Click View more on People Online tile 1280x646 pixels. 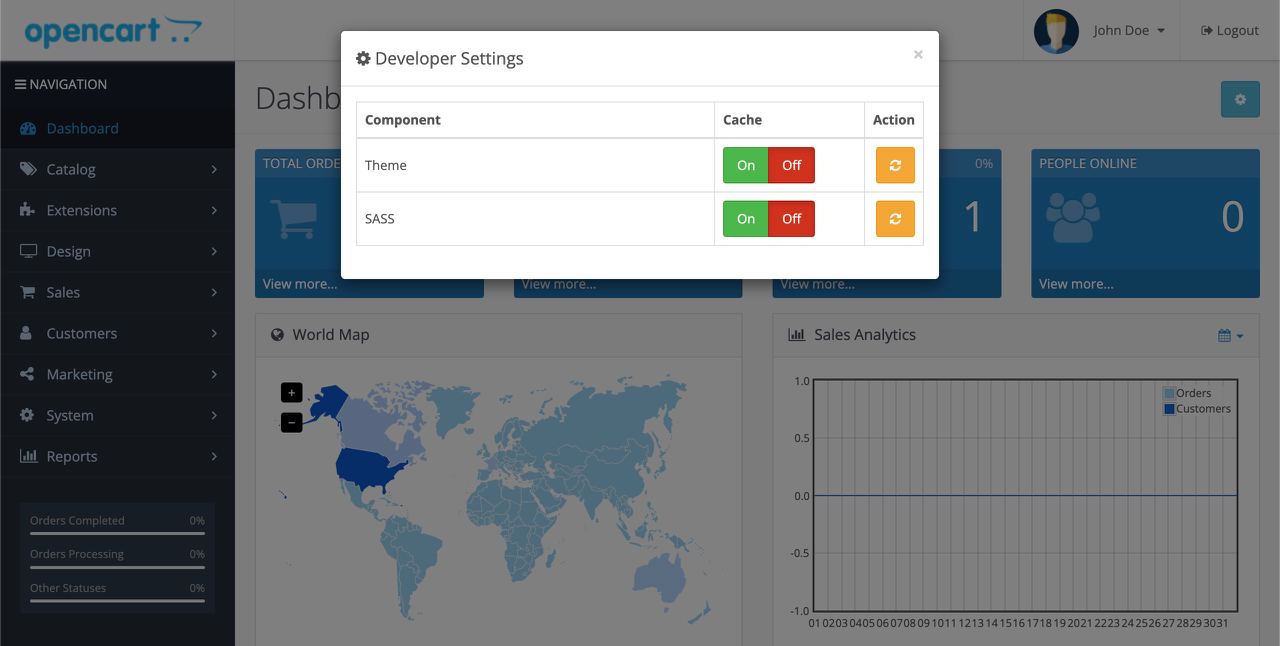[1075, 283]
